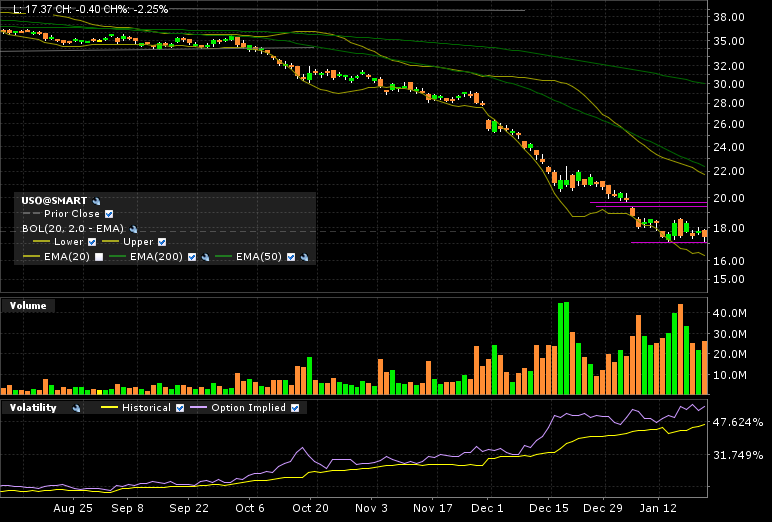772x522 pixels.
Task: Click the BOL(20, 2.0 - EMA) study label
Action: click(72, 229)
